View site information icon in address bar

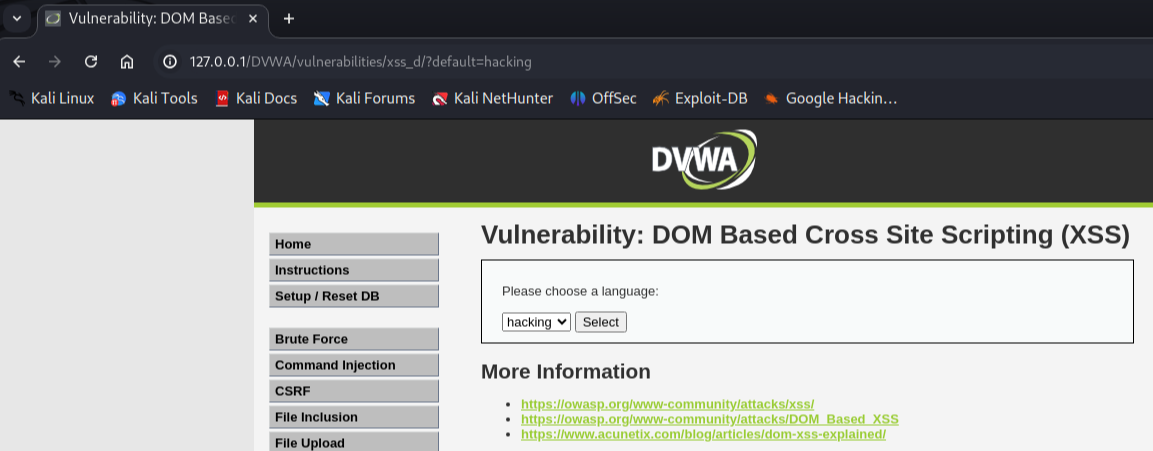pos(170,62)
